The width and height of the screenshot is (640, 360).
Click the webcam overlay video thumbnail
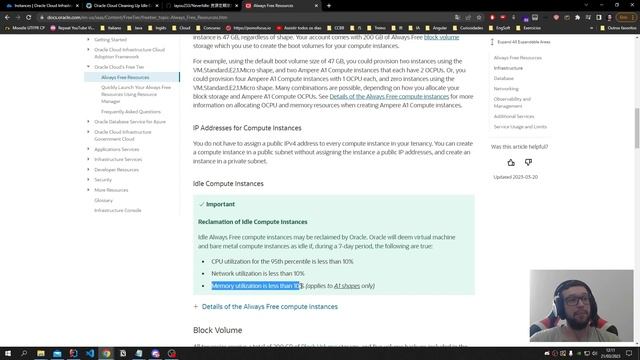581,305
